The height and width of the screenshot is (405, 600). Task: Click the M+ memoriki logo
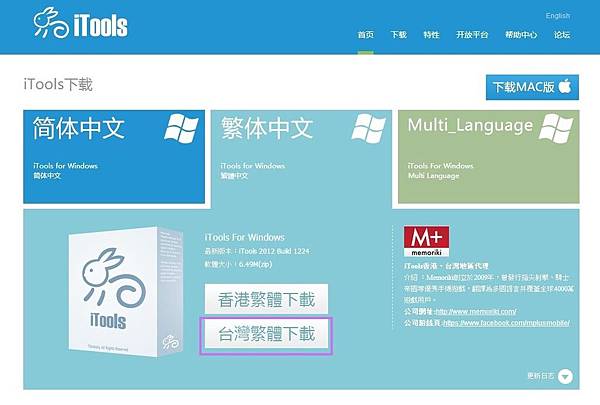tap(426, 241)
